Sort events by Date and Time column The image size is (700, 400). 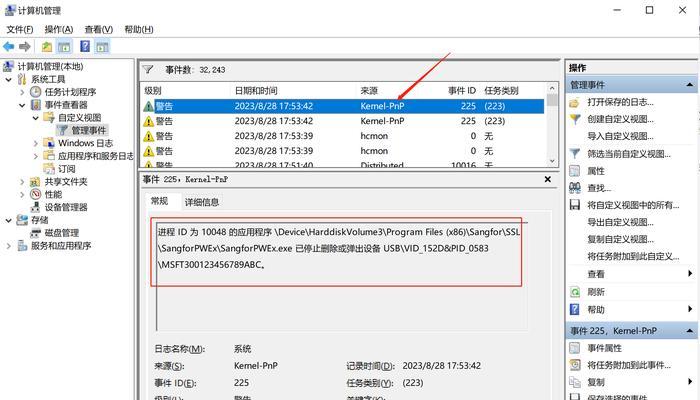(x=294, y=91)
